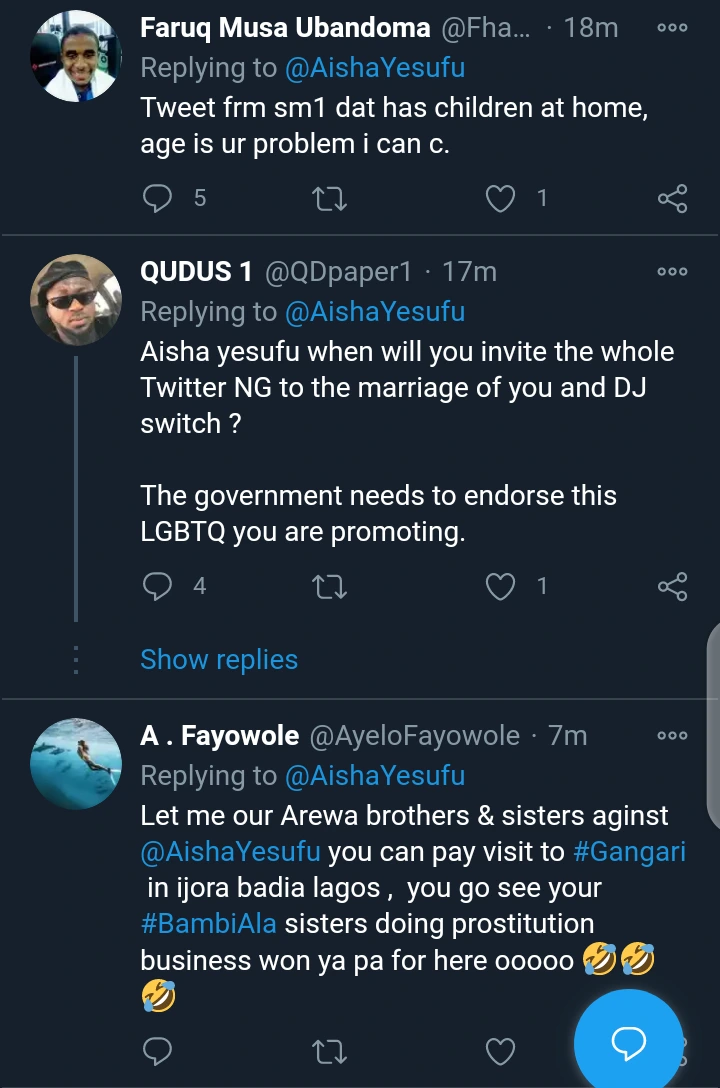Open the #BambiAla hashtag link

coord(208,923)
